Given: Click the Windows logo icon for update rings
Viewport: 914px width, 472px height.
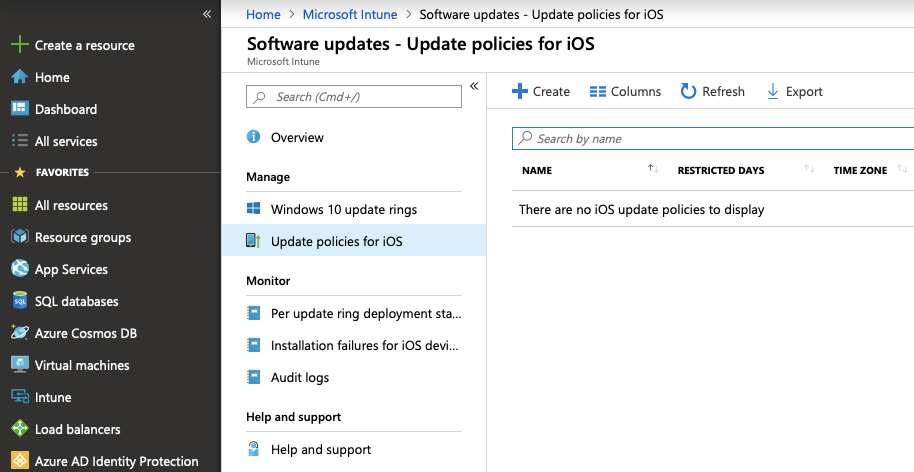Looking at the screenshot, I should pyautogui.click(x=254, y=209).
